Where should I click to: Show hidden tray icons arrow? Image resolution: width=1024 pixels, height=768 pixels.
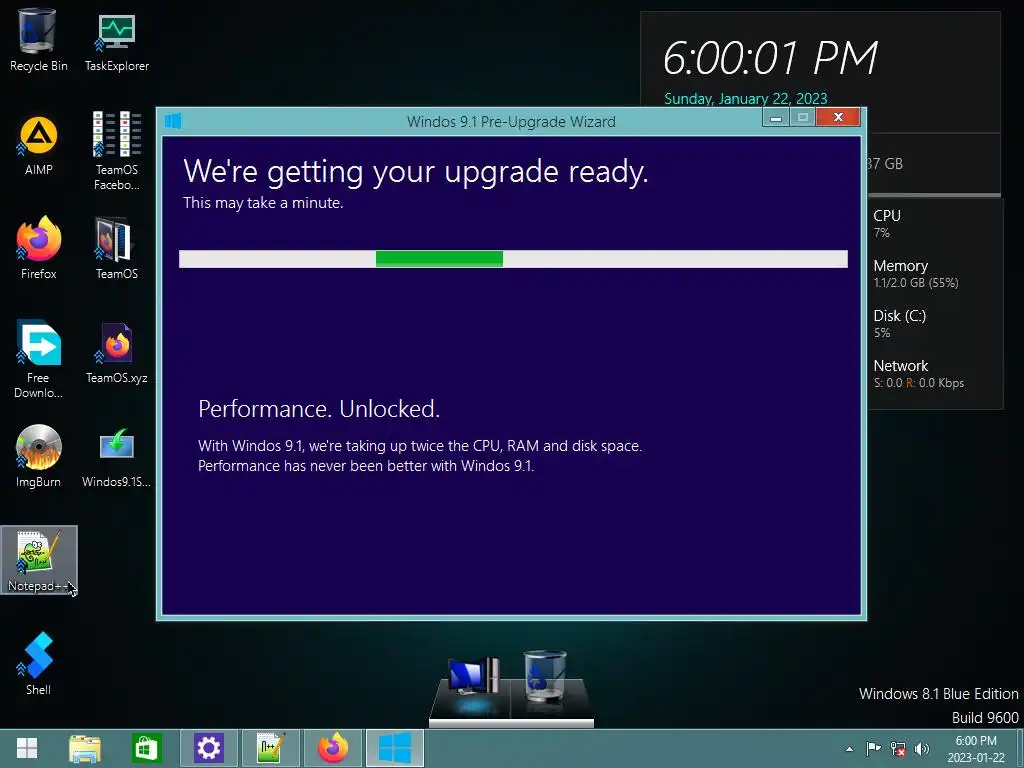coord(849,749)
